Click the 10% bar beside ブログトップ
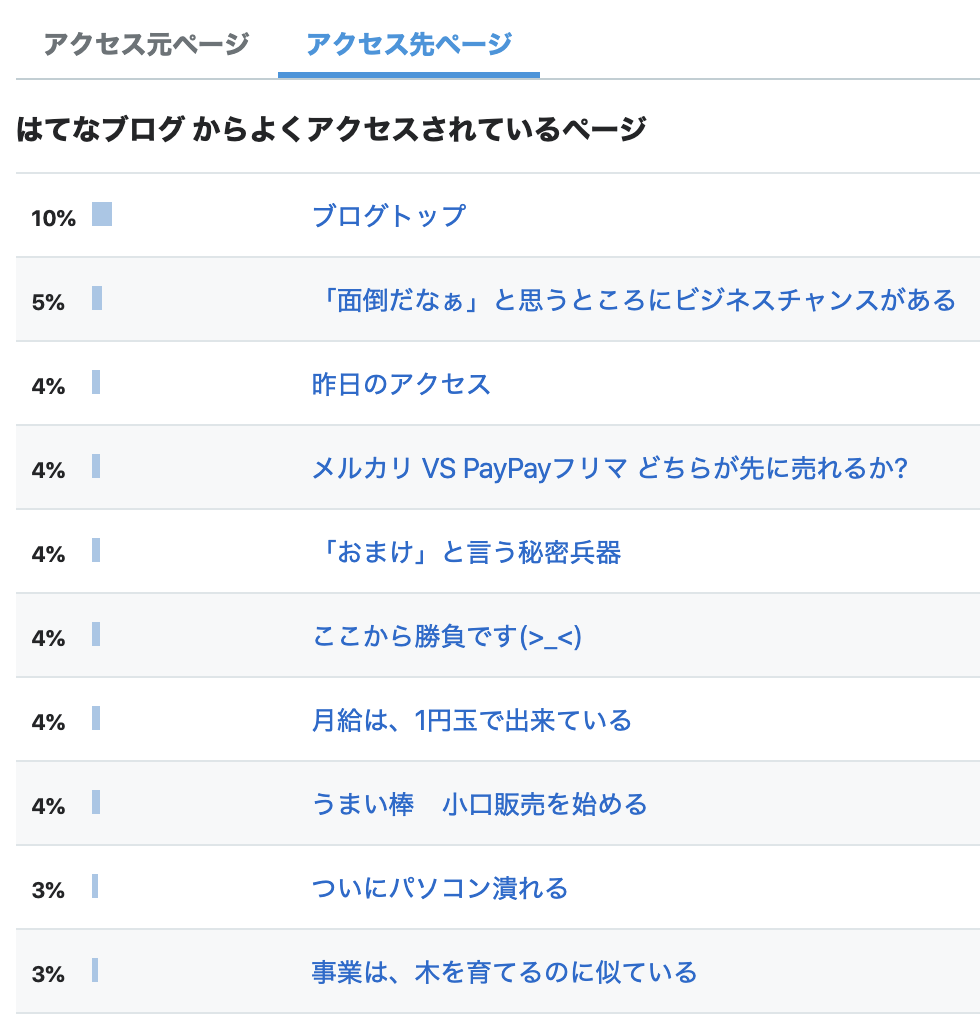Screen dimensions: 980x1018 (102, 214)
